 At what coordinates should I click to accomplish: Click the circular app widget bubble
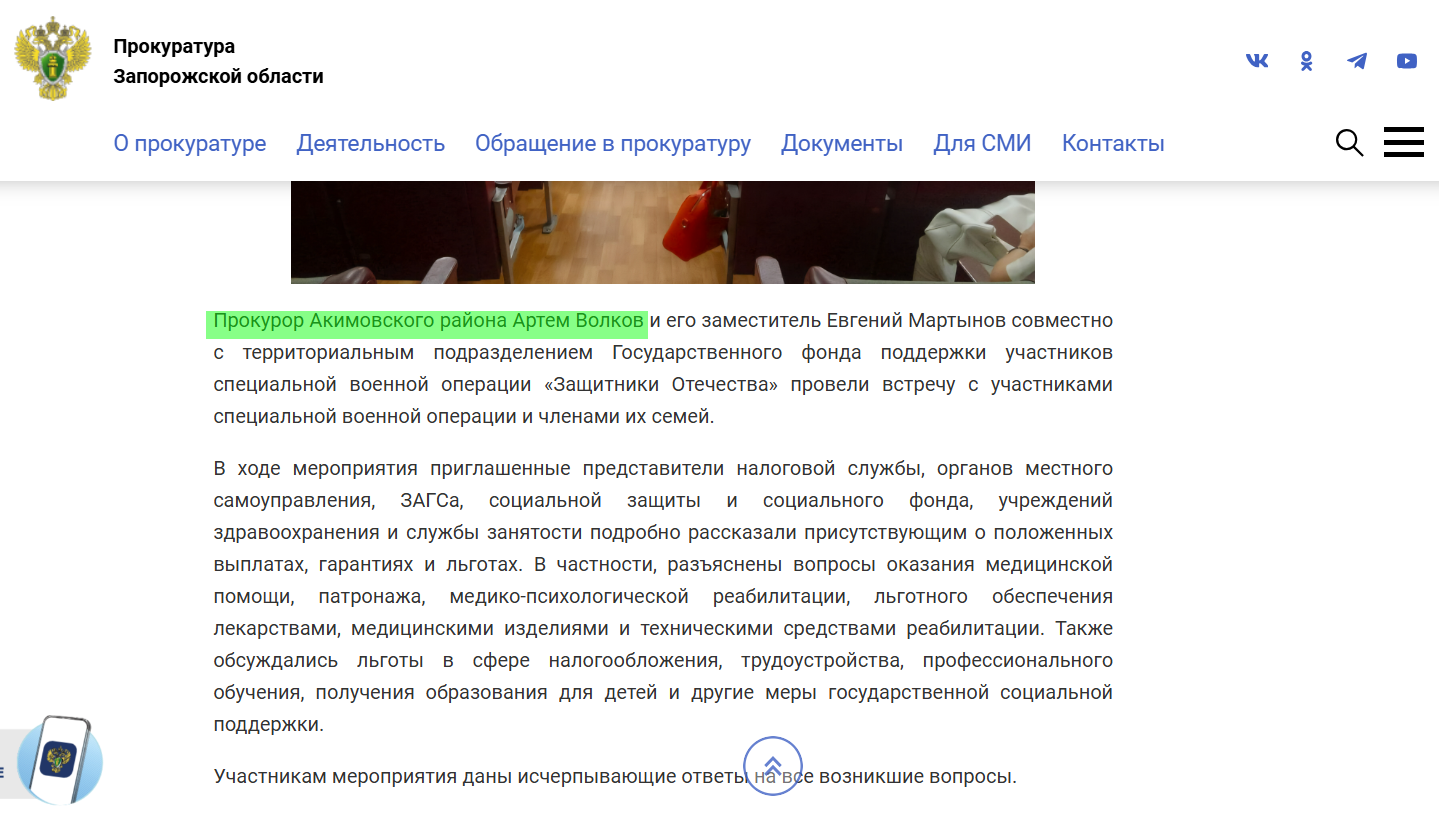(60, 762)
